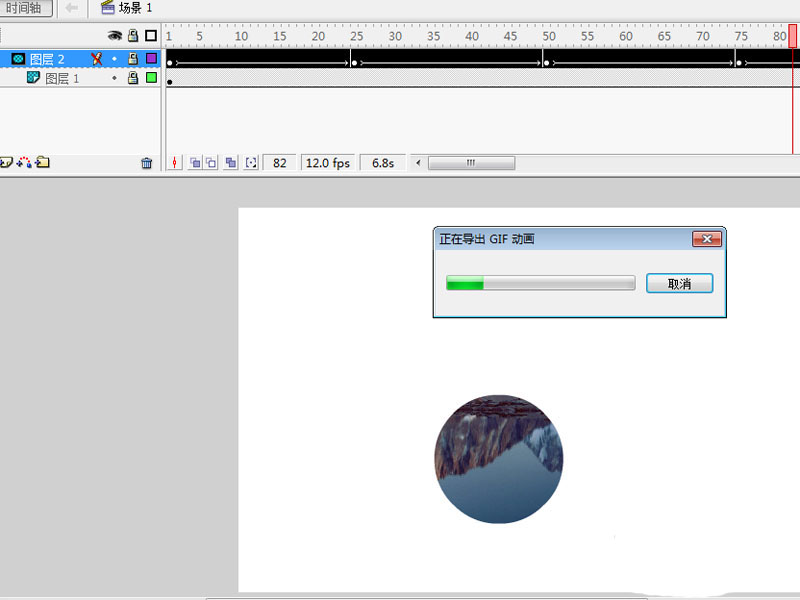Select keyframe at frame 25 of 图层 2

(x=354, y=63)
